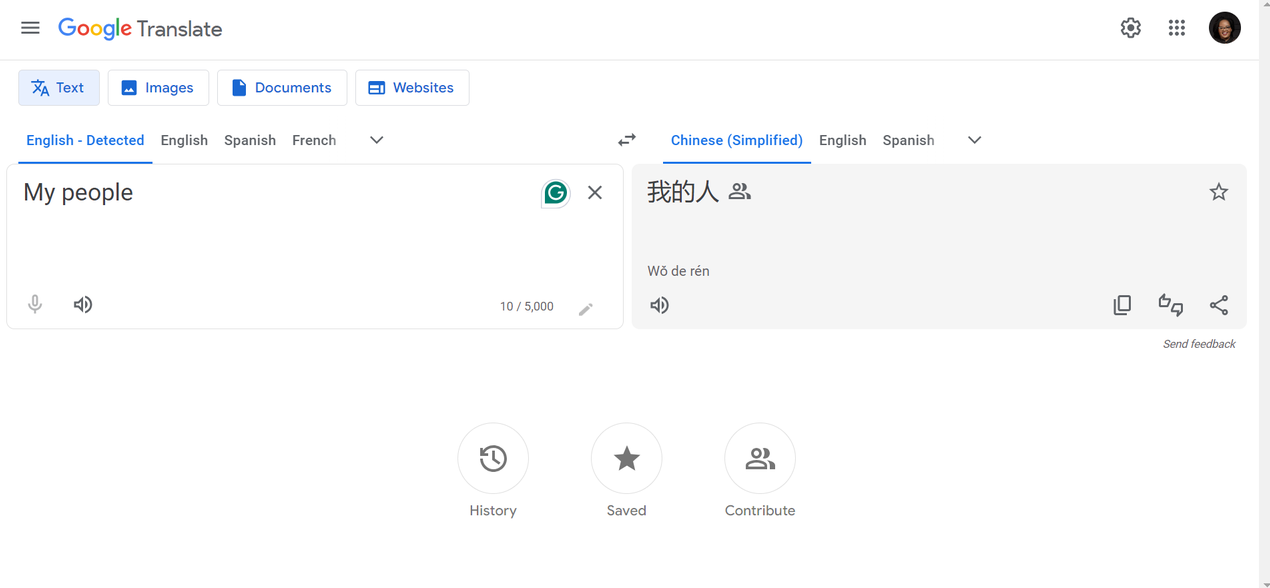Click the page's vertical scrollbar
The width and height of the screenshot is (1270, 588).
[1264, 294]
